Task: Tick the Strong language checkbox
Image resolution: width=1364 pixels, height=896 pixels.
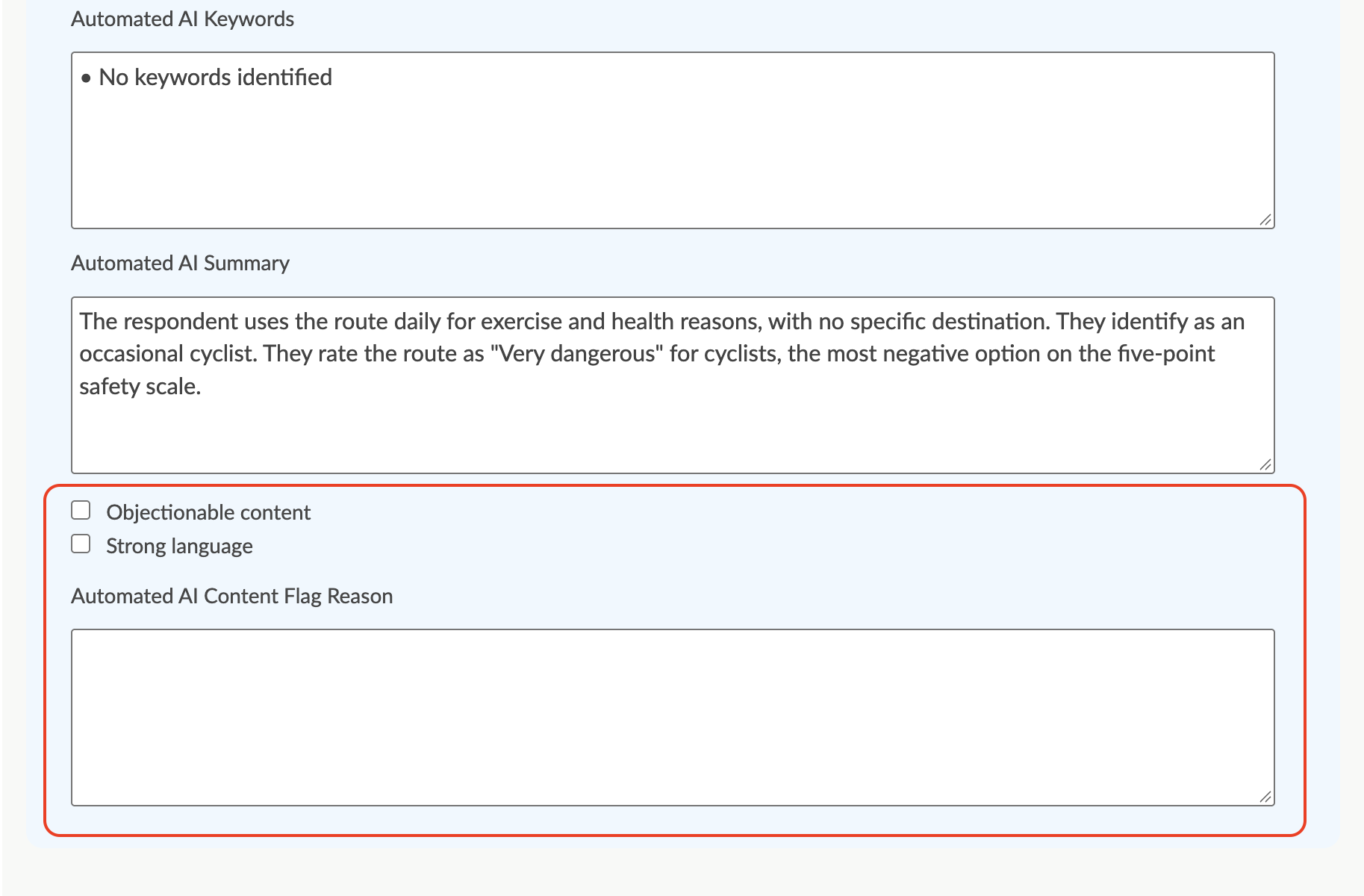Action: click(81, 544)
